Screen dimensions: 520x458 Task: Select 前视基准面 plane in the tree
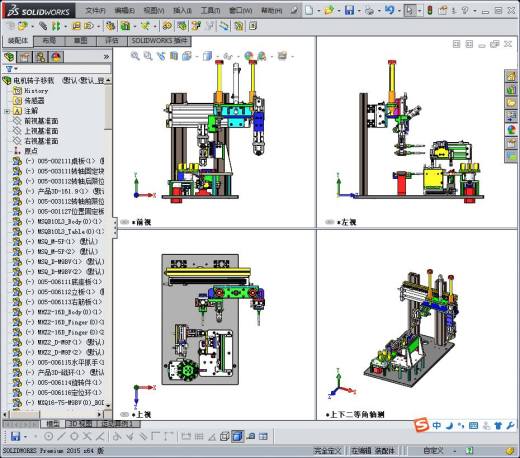click(41, 121)
